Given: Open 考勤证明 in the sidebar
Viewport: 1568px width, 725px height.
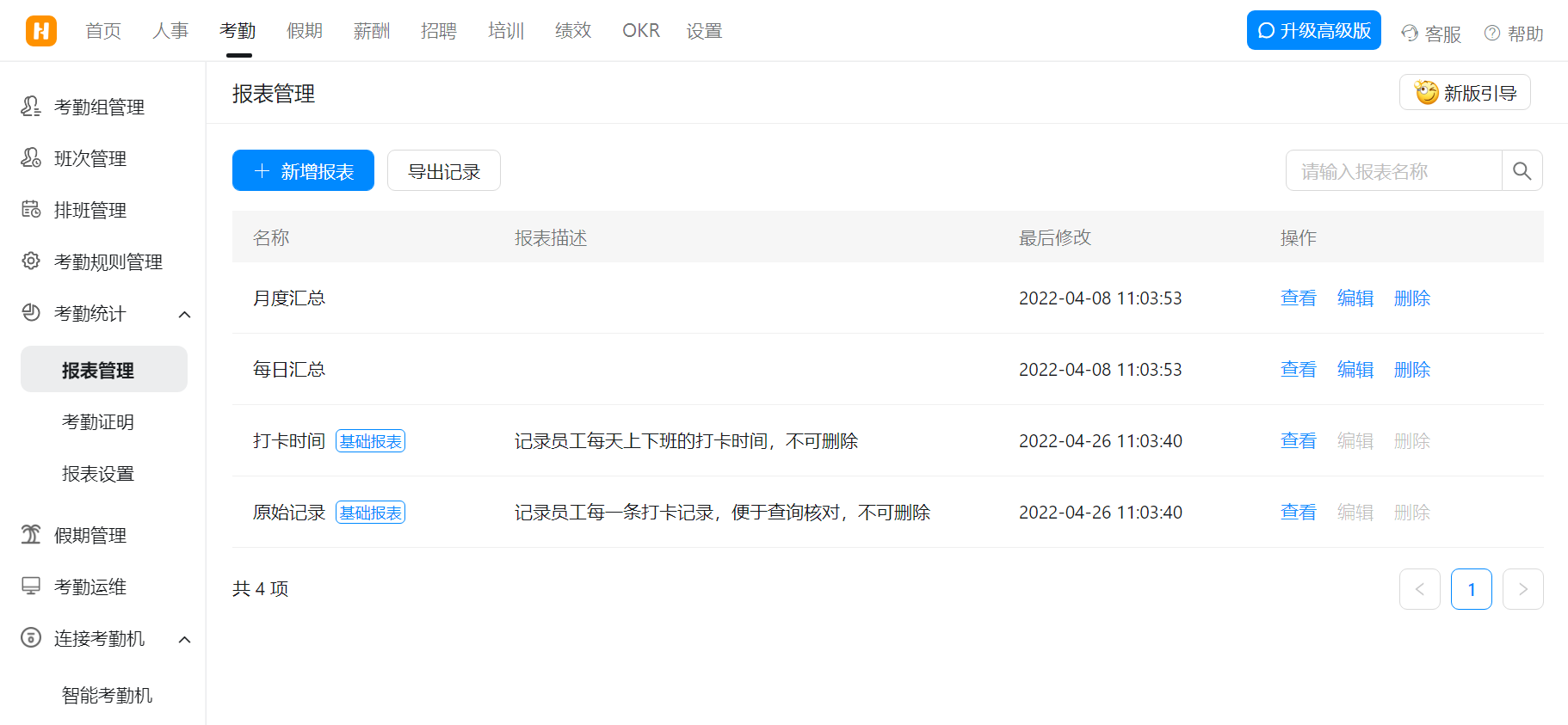Looking at the screenshot, I should point(98,422).
